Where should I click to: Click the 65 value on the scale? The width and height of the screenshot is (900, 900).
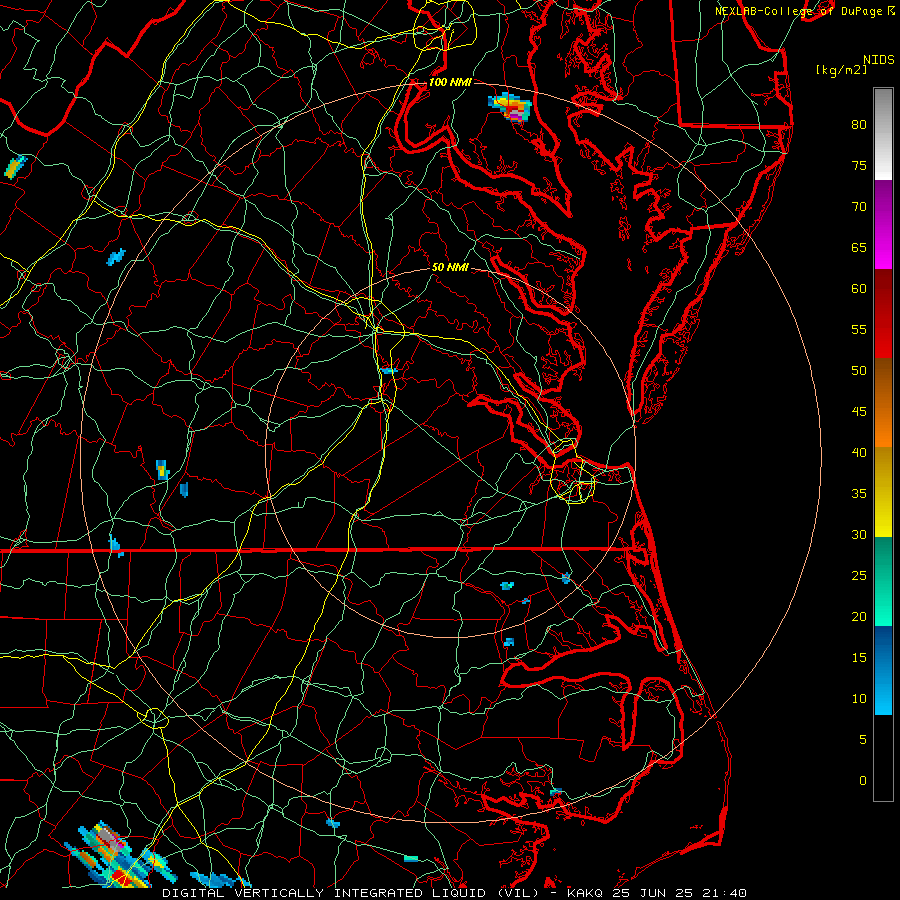click(859, 248)
